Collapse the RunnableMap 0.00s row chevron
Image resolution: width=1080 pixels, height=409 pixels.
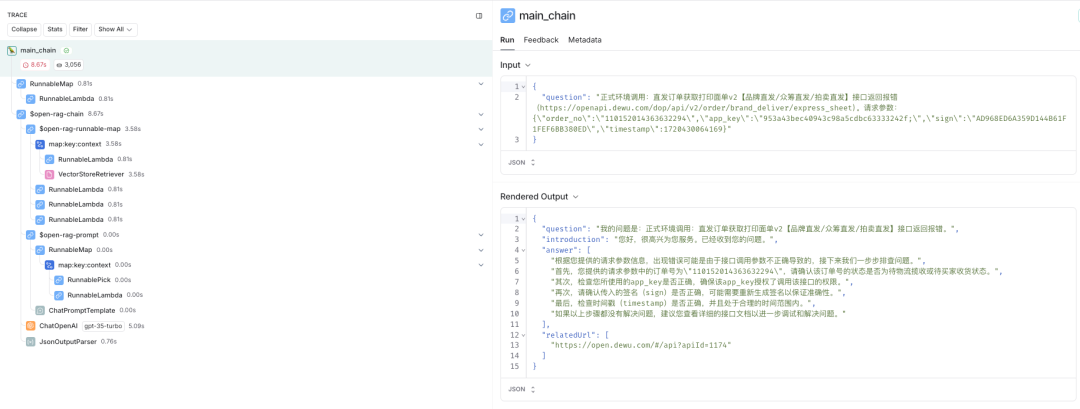coord(481,250)
